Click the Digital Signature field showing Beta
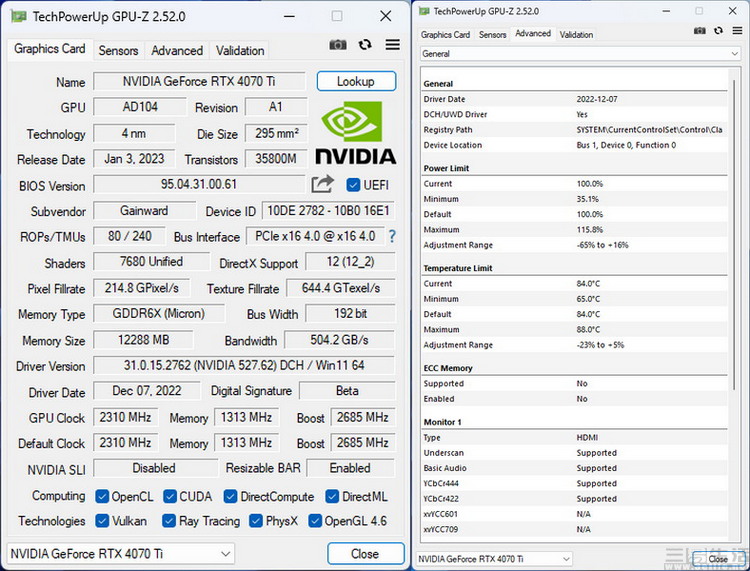This screenshot has height=571, width=750. point(347,391)
